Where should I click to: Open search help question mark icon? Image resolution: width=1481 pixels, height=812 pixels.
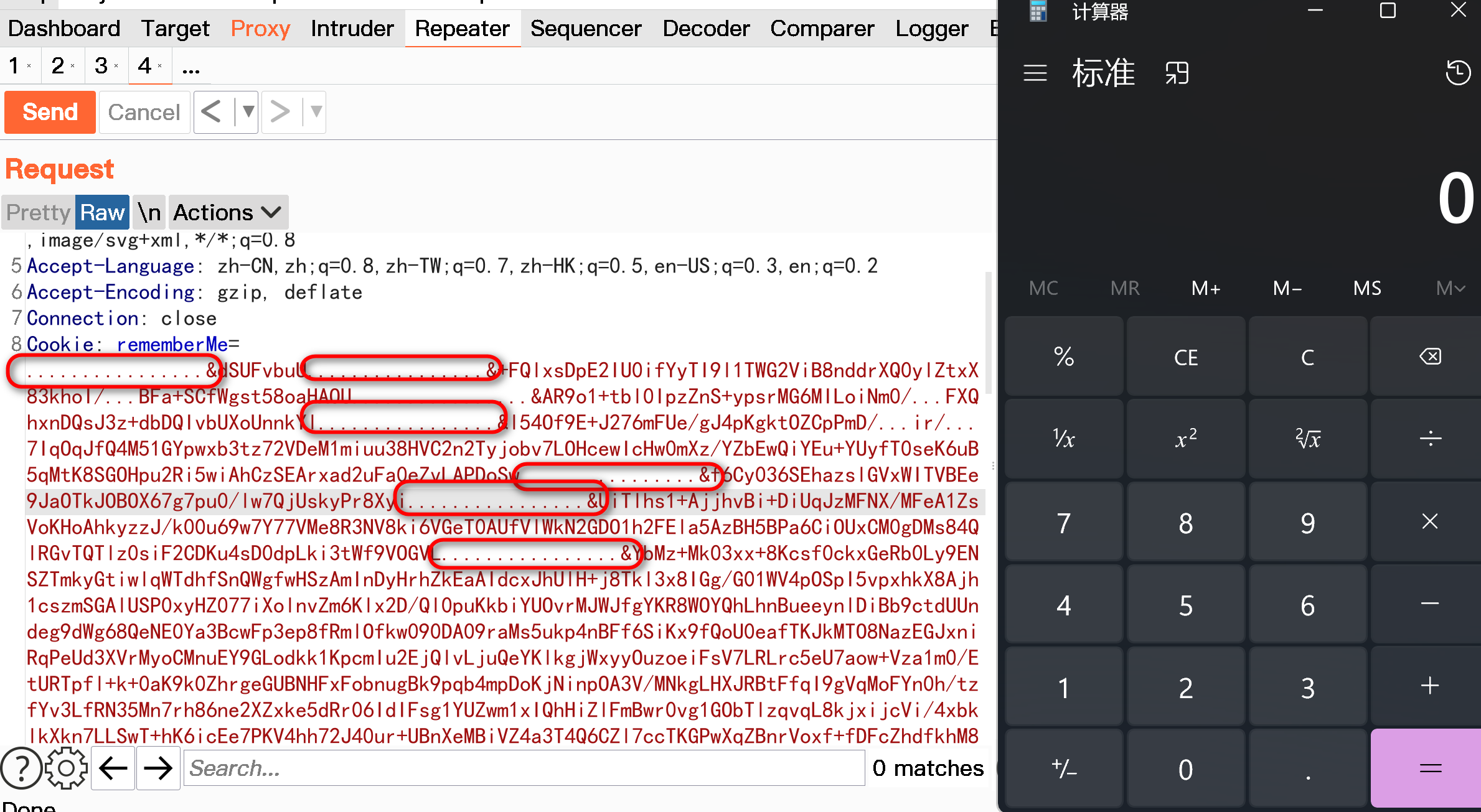coord(21,768)
